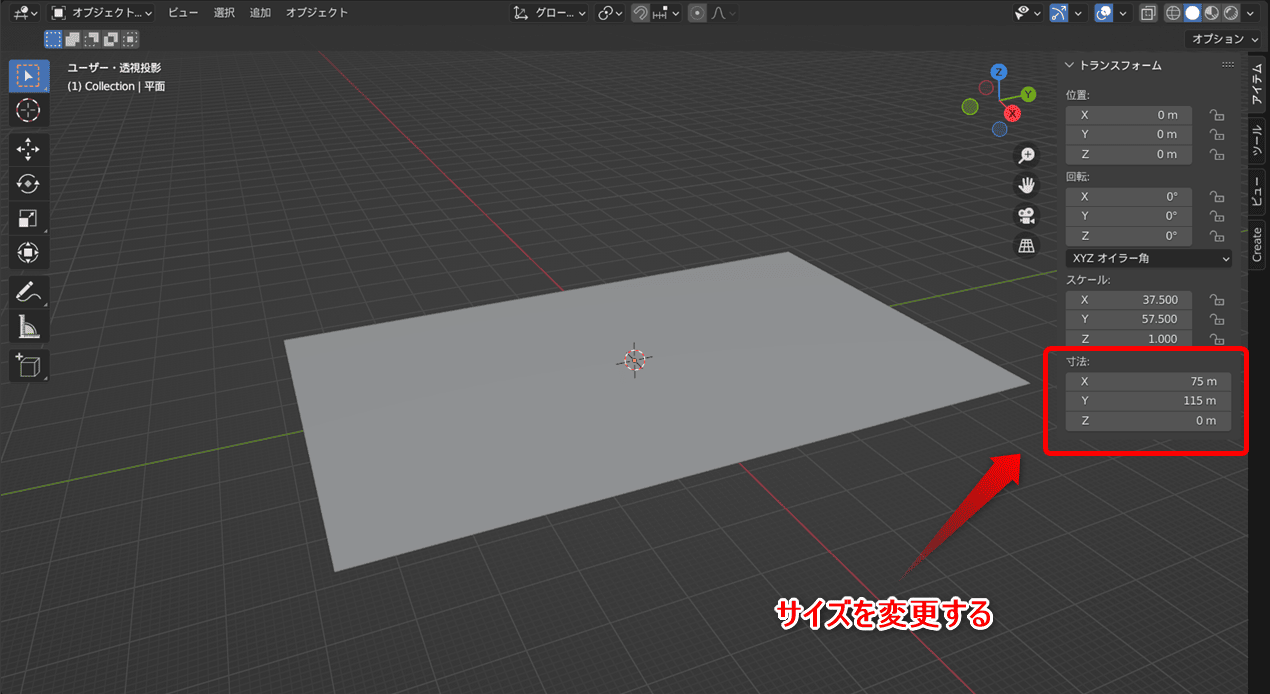Choose the 'extend selection' mode icon
This screenshot has height=694, width=1270.
[x=73, y=39]
